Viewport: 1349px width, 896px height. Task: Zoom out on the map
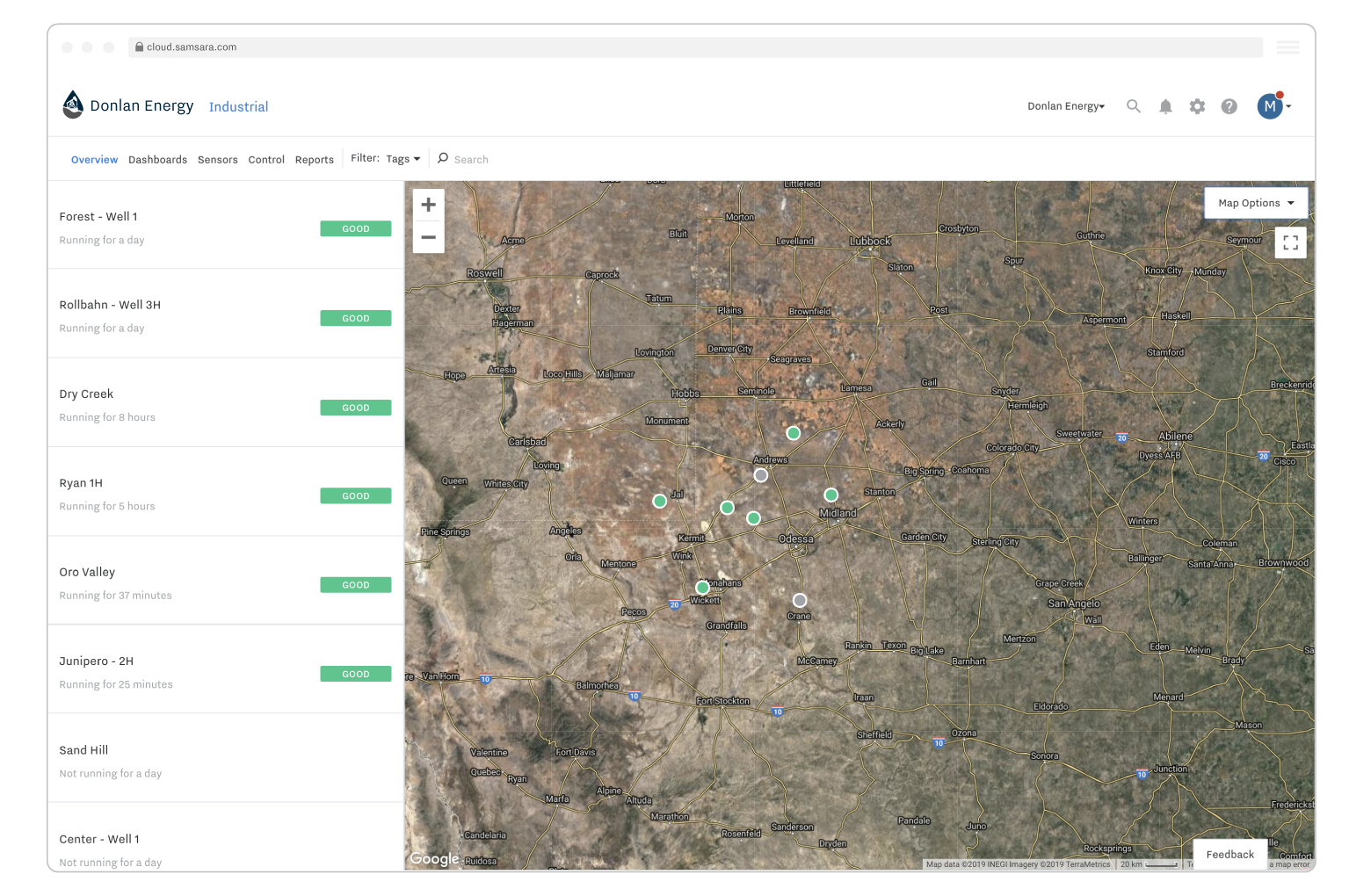coord(428,237)
